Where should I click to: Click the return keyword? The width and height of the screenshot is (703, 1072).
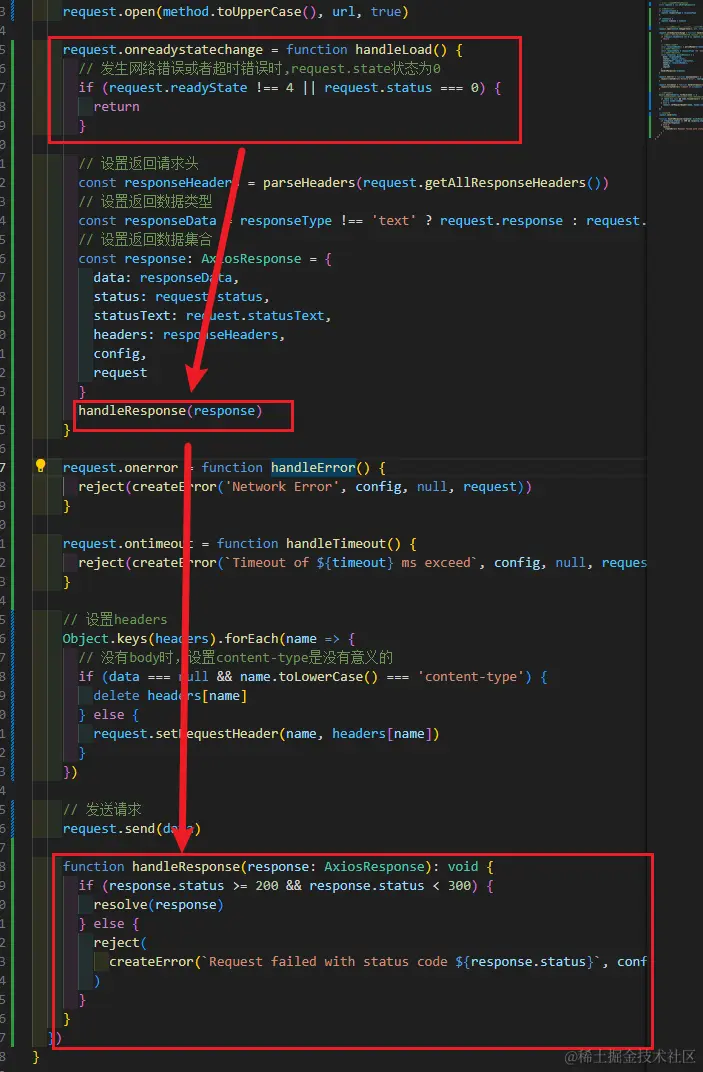116,107
